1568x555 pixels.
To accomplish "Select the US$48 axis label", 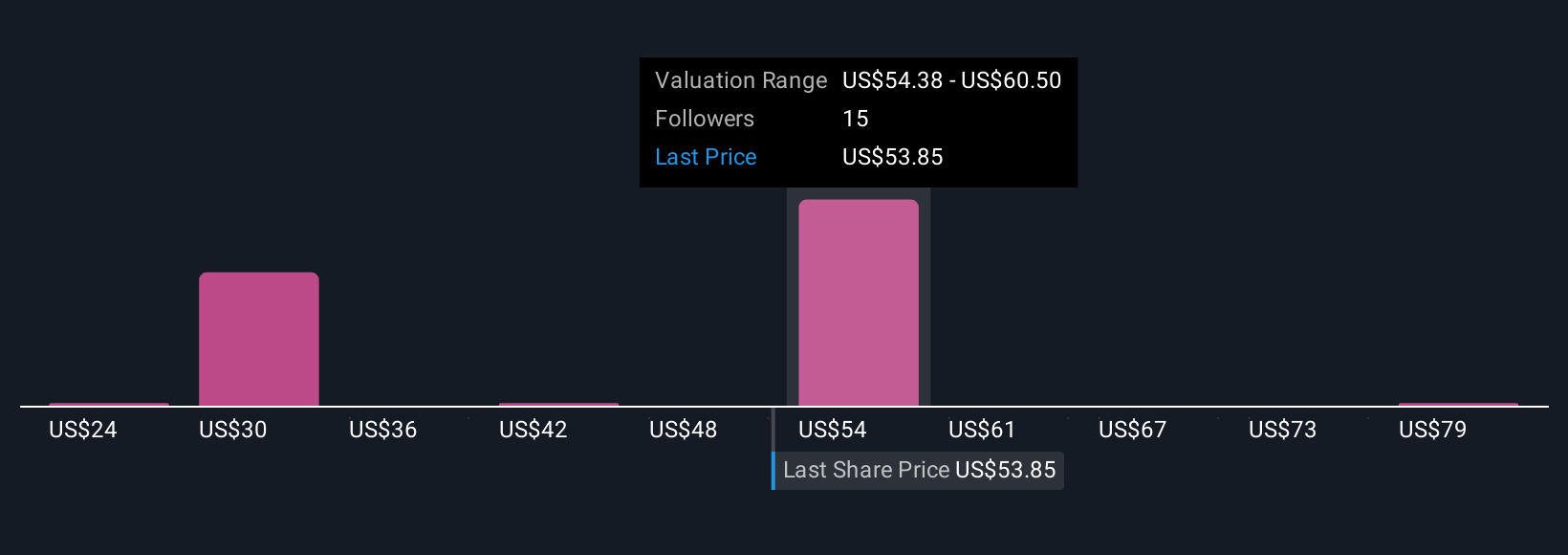I will pos(683,430).
